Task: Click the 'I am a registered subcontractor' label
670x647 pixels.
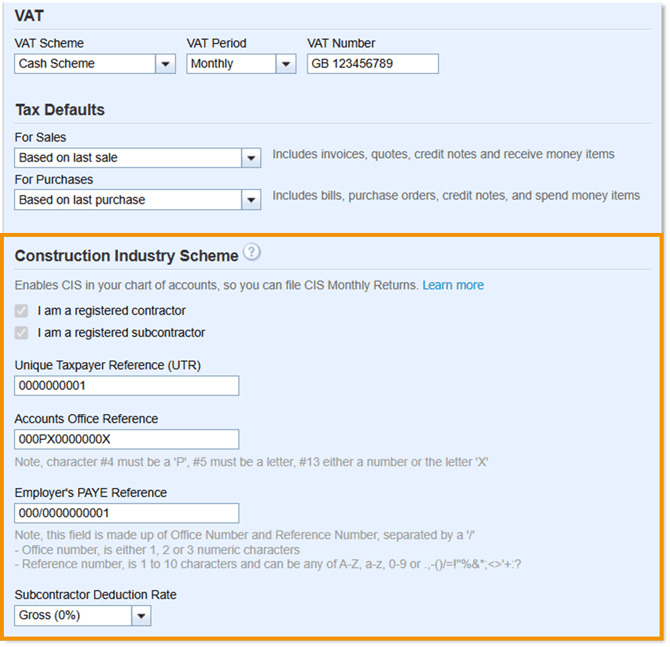Action: tap(121, 332)
